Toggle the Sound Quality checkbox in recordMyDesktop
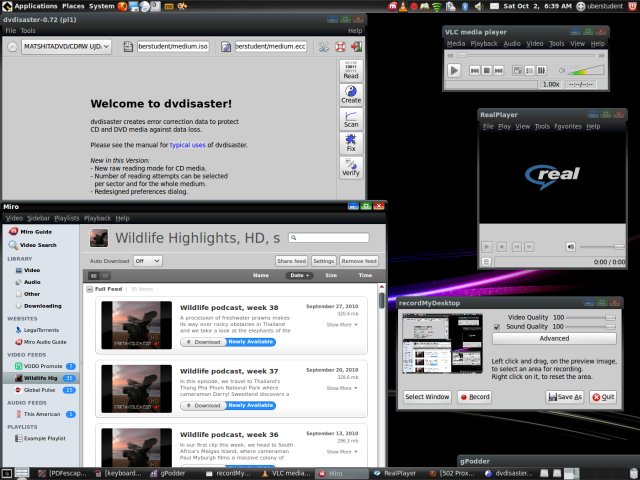This screenshot has height=480, width=640. 498,326
